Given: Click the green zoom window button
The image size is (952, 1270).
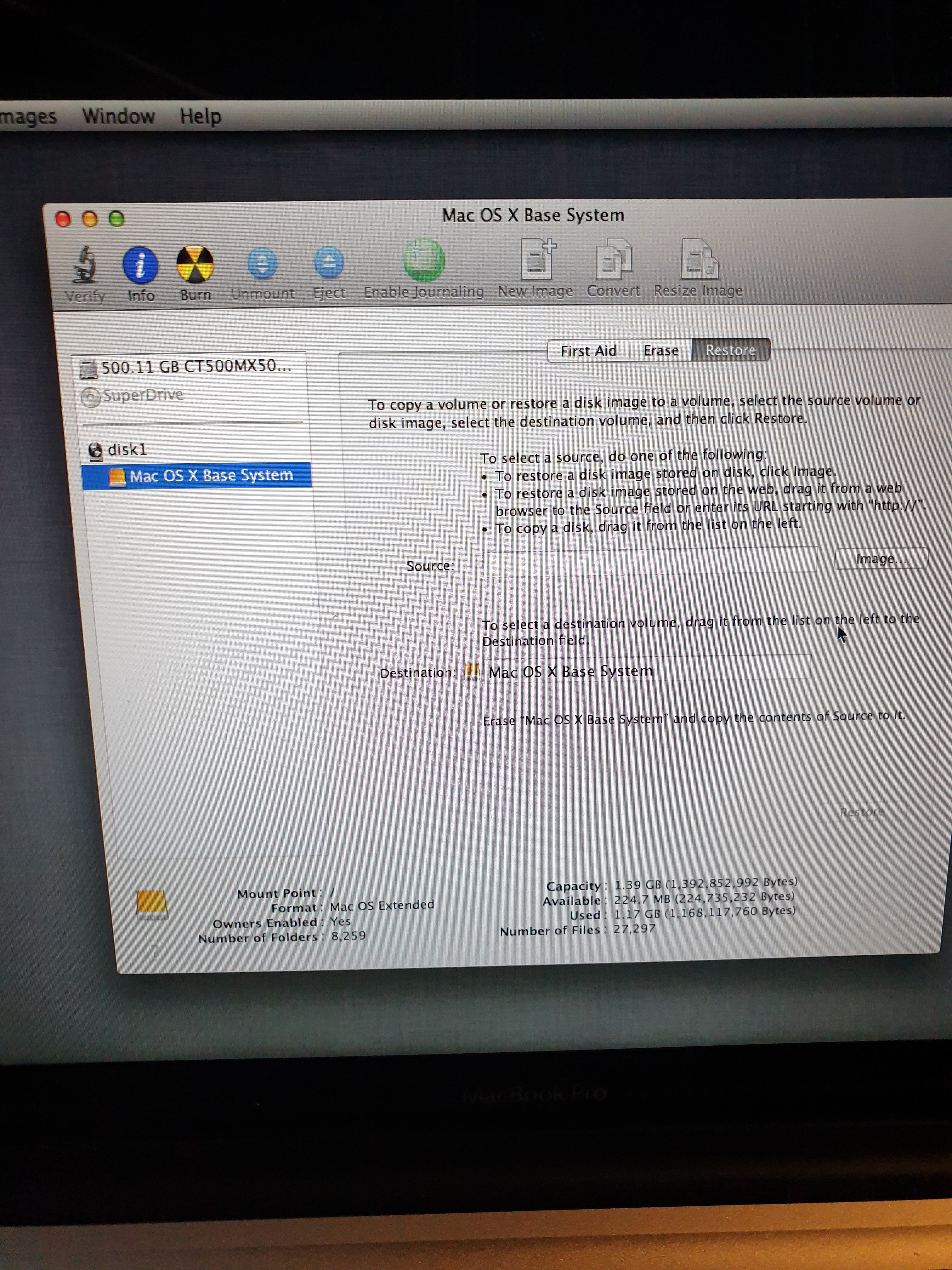Looking at the screenshot, I should tap(116, 219).
